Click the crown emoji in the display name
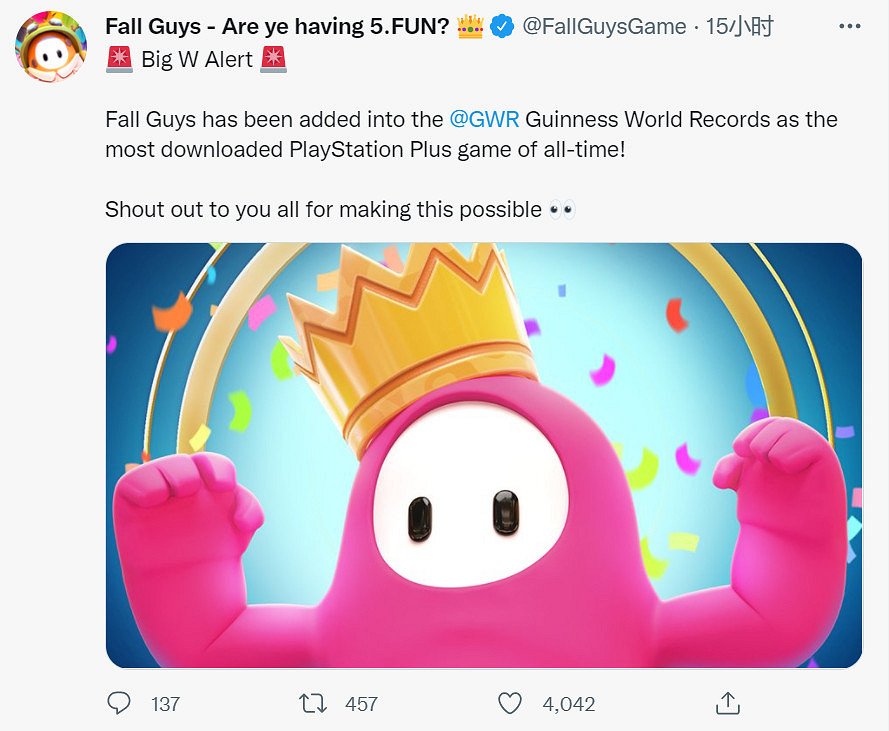This screenshot has width=889, height=731. (470, 27)
